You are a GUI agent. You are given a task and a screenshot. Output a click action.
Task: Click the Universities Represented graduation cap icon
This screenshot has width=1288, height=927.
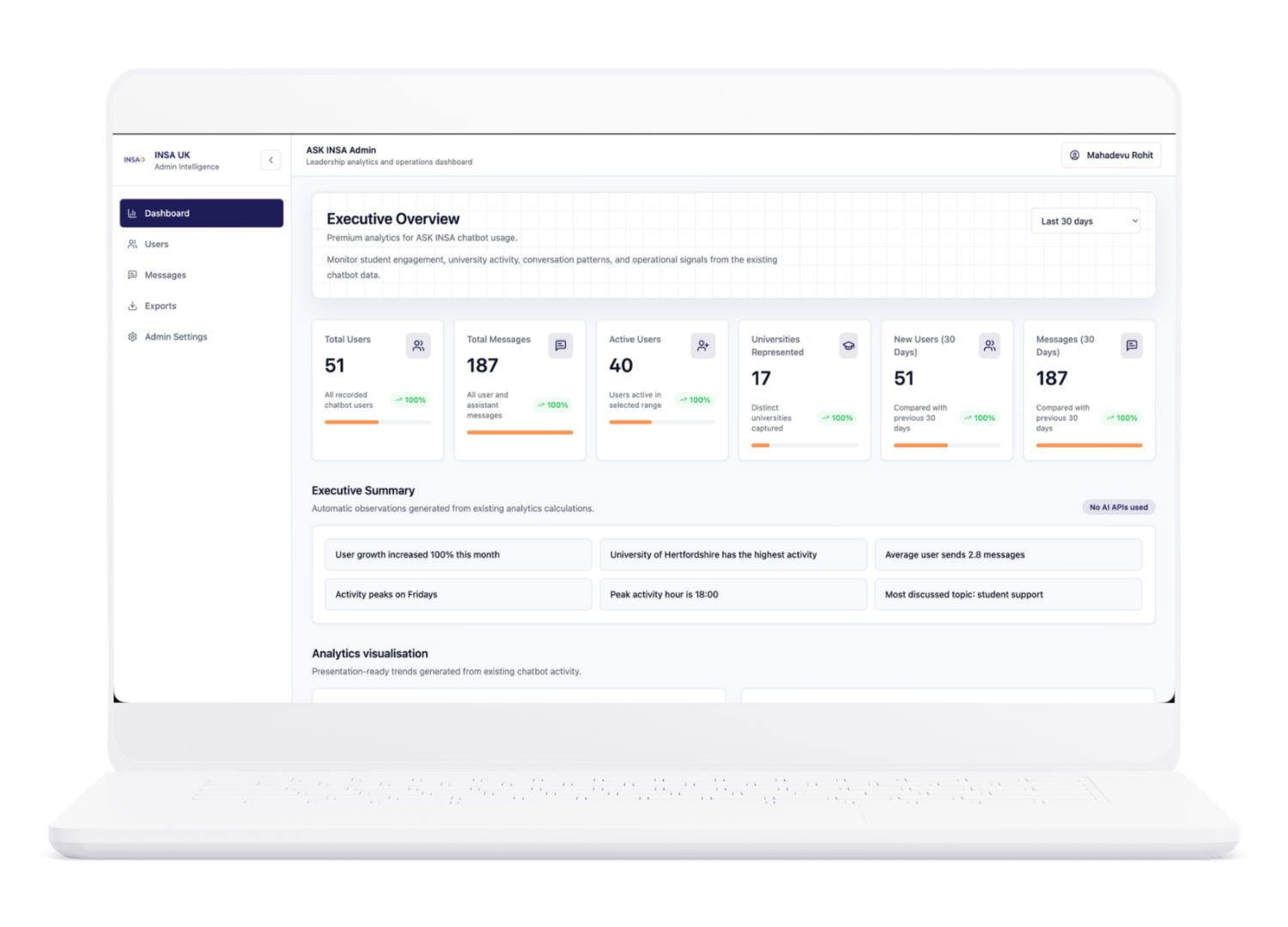(848, 345)
